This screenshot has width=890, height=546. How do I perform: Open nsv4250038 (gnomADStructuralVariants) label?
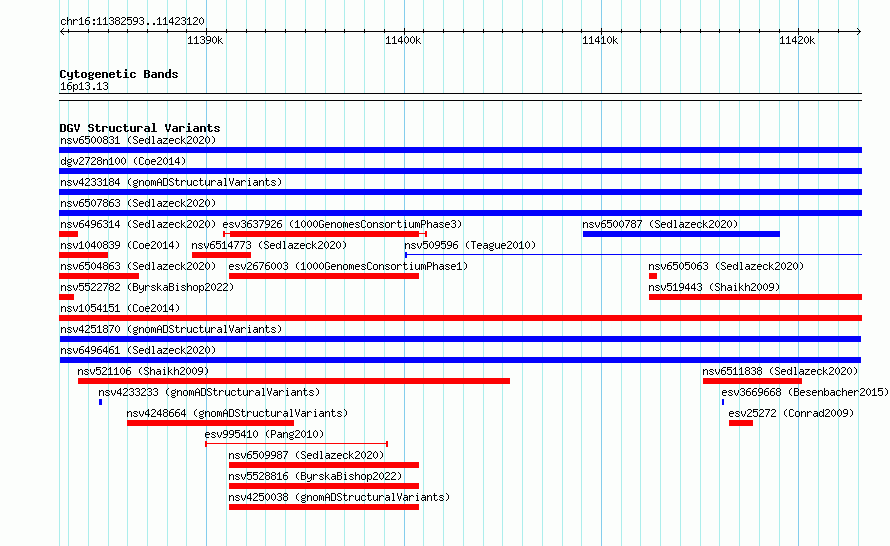click(x=339, y=497)
